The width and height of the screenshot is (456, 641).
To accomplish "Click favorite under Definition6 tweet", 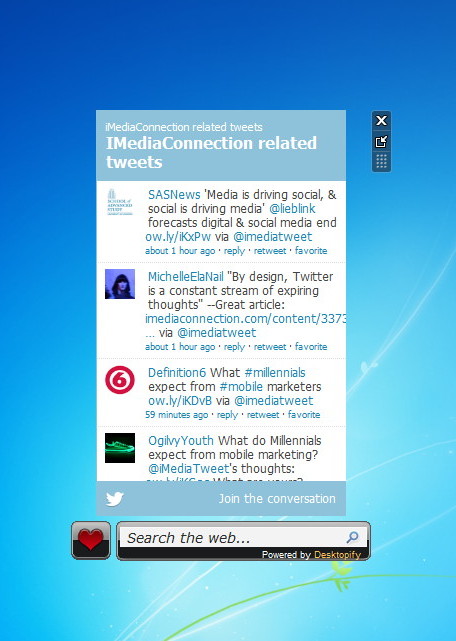I will [304, 415].
